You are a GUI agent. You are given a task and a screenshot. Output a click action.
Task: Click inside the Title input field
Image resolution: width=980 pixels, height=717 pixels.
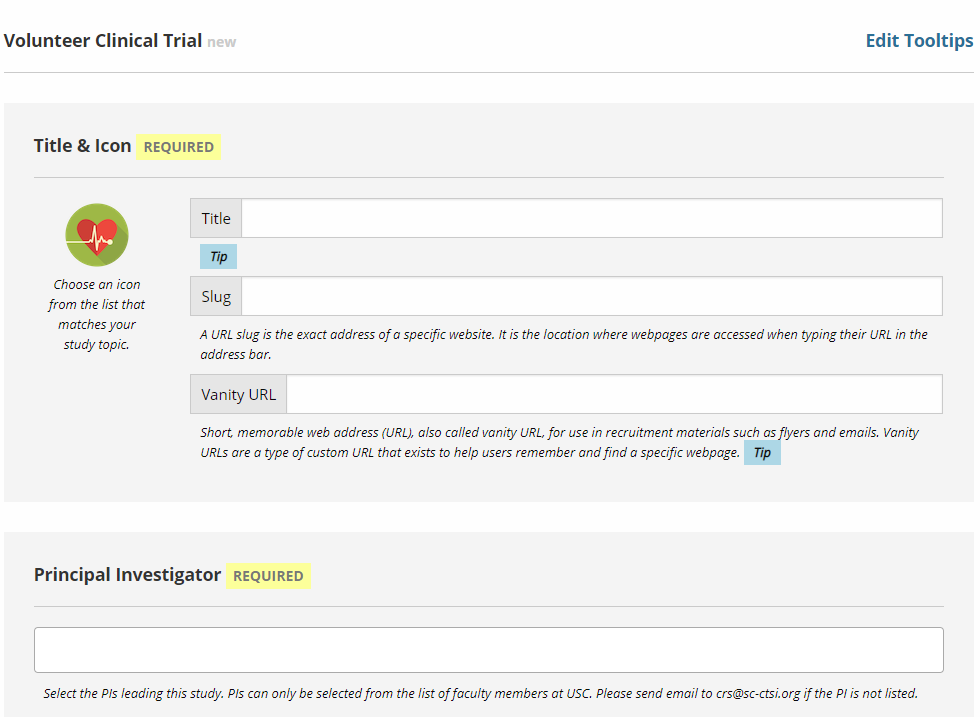(x=590, y=217)
